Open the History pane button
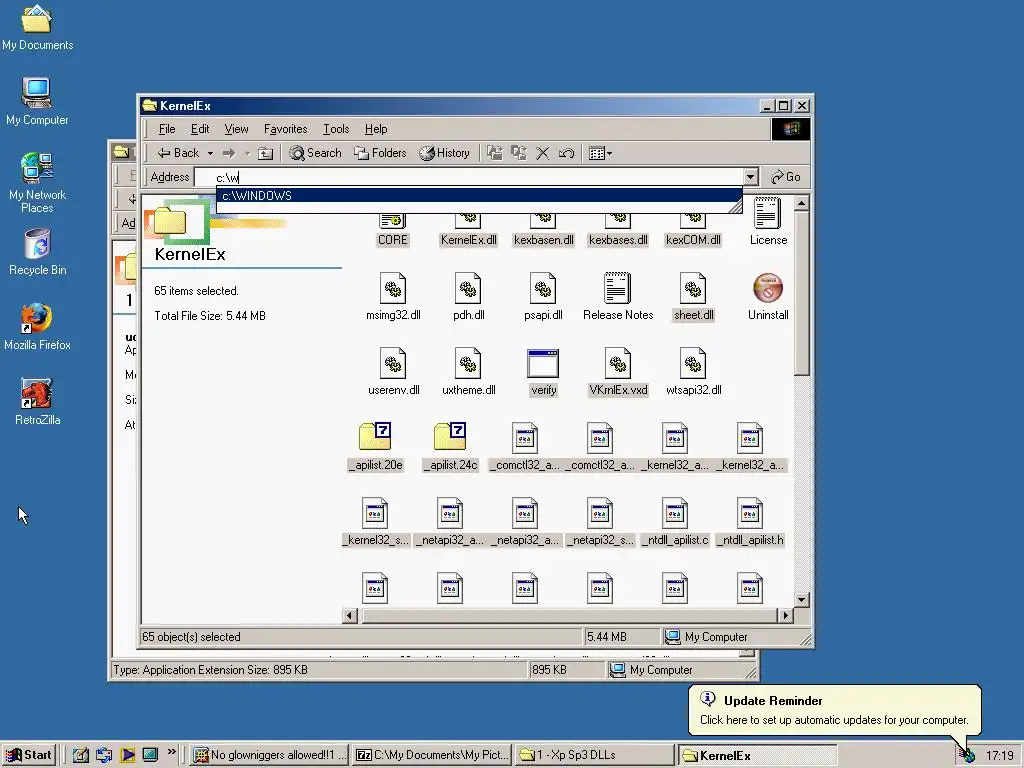1024x768 pixels. 445,153
